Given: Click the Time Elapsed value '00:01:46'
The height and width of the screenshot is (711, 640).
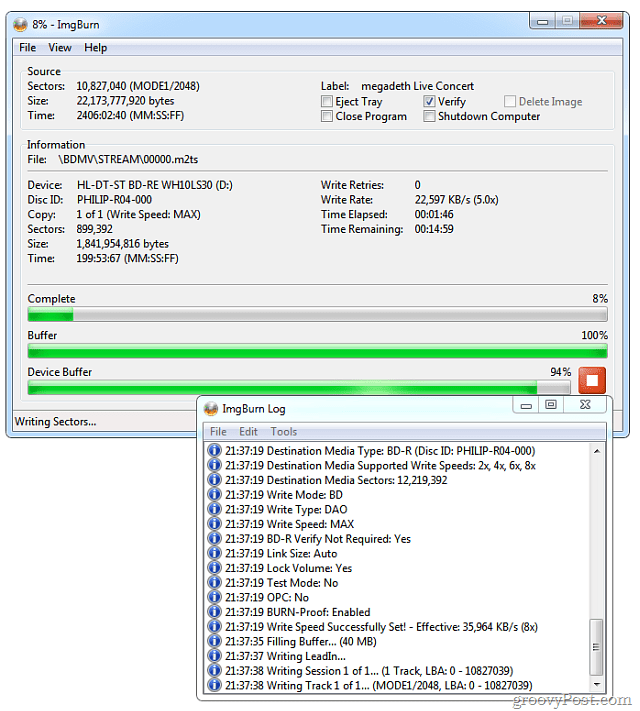Looking at the screenshot, I should coord(434,214).
